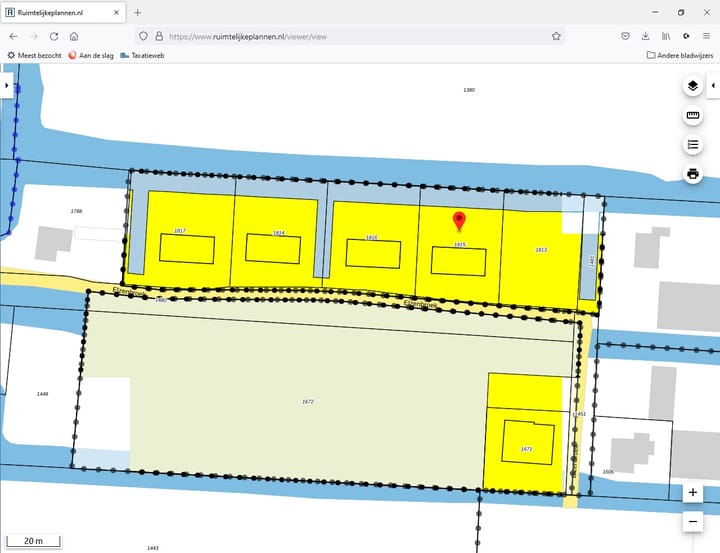Screen dimensions: 720x553
Task: Click the print map button
Action: click(x=692, y=174)
